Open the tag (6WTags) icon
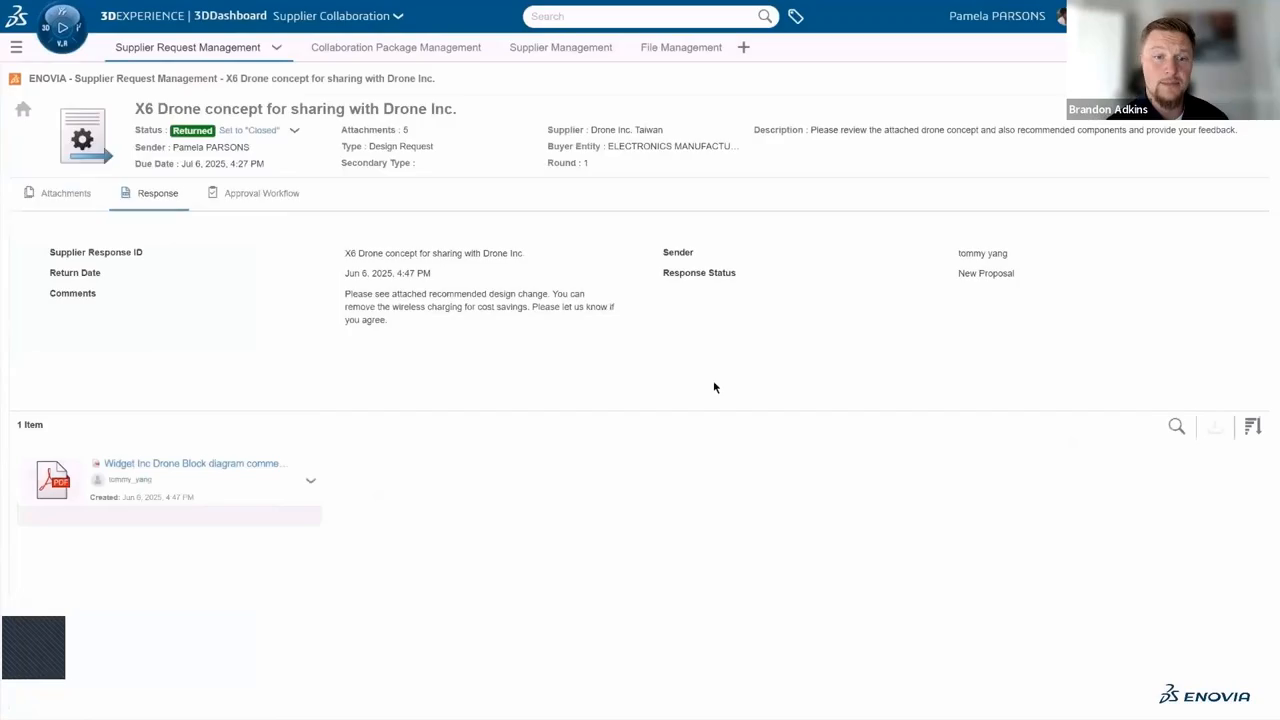 tap(796, 16)
